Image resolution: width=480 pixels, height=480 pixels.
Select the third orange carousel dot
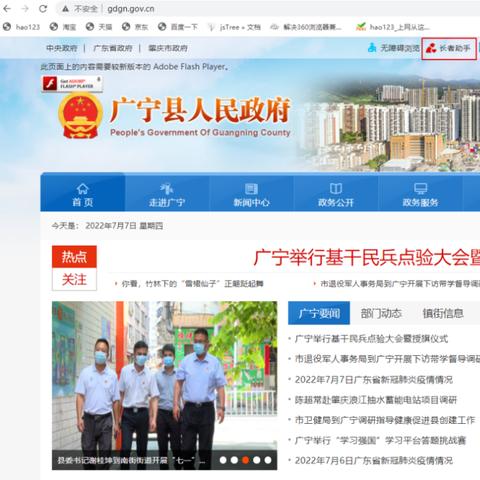click(245, 460)
